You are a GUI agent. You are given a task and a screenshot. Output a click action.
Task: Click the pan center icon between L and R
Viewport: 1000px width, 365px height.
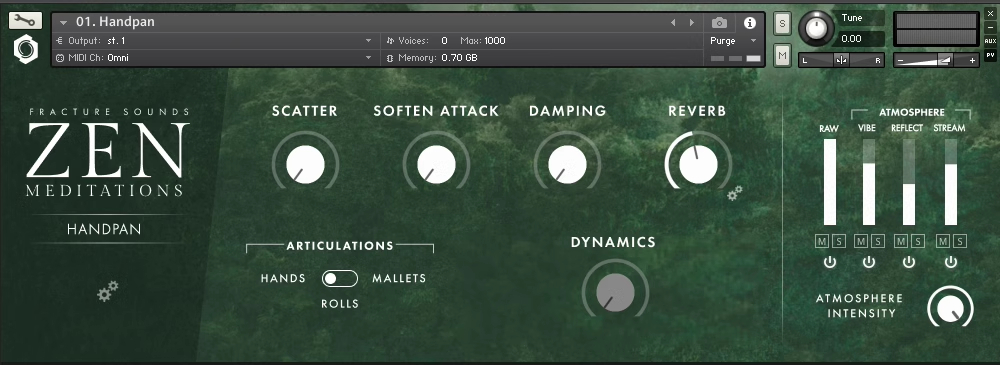pyautogui.click(x=841, y=60)
